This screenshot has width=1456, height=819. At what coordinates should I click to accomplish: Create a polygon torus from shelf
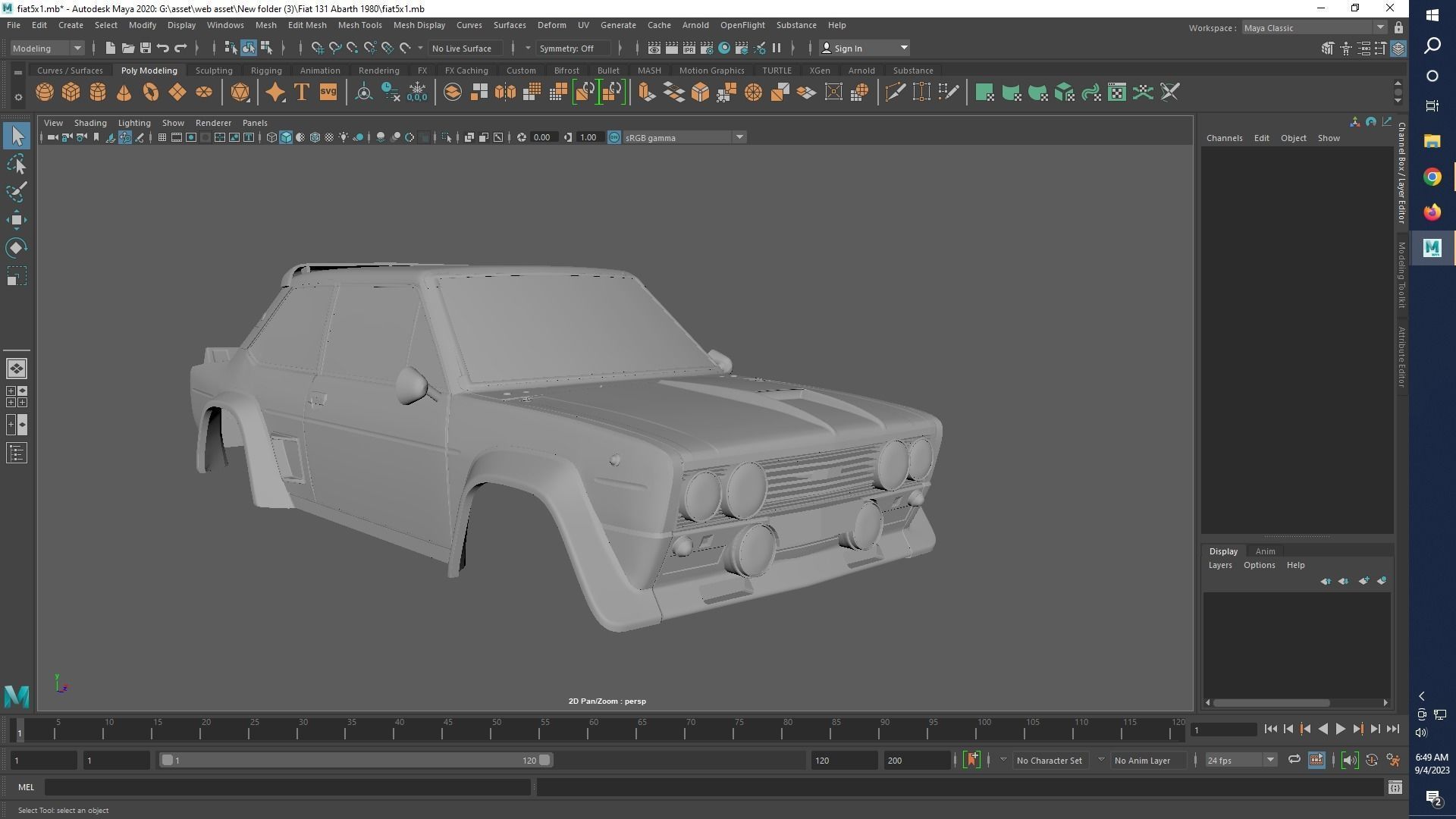pos(151,93)
